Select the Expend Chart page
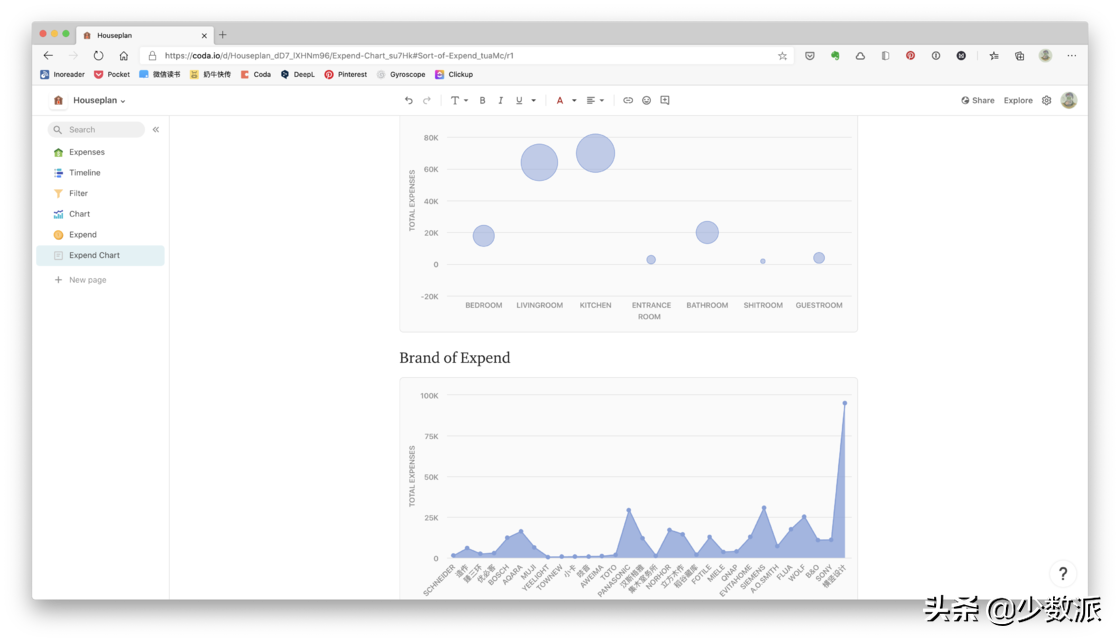 (100, 256)
